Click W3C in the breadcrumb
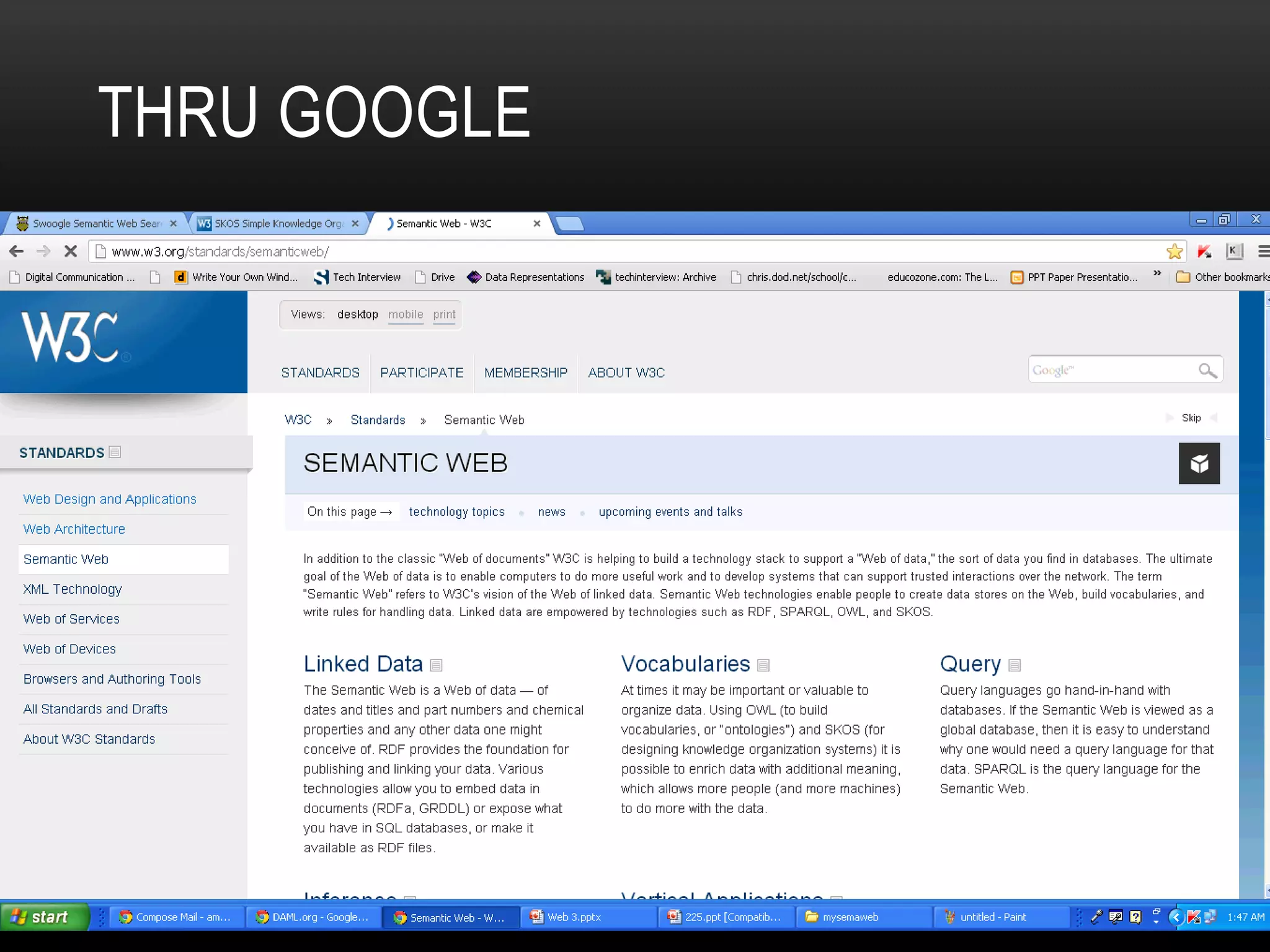 click(x=298, y=420)
